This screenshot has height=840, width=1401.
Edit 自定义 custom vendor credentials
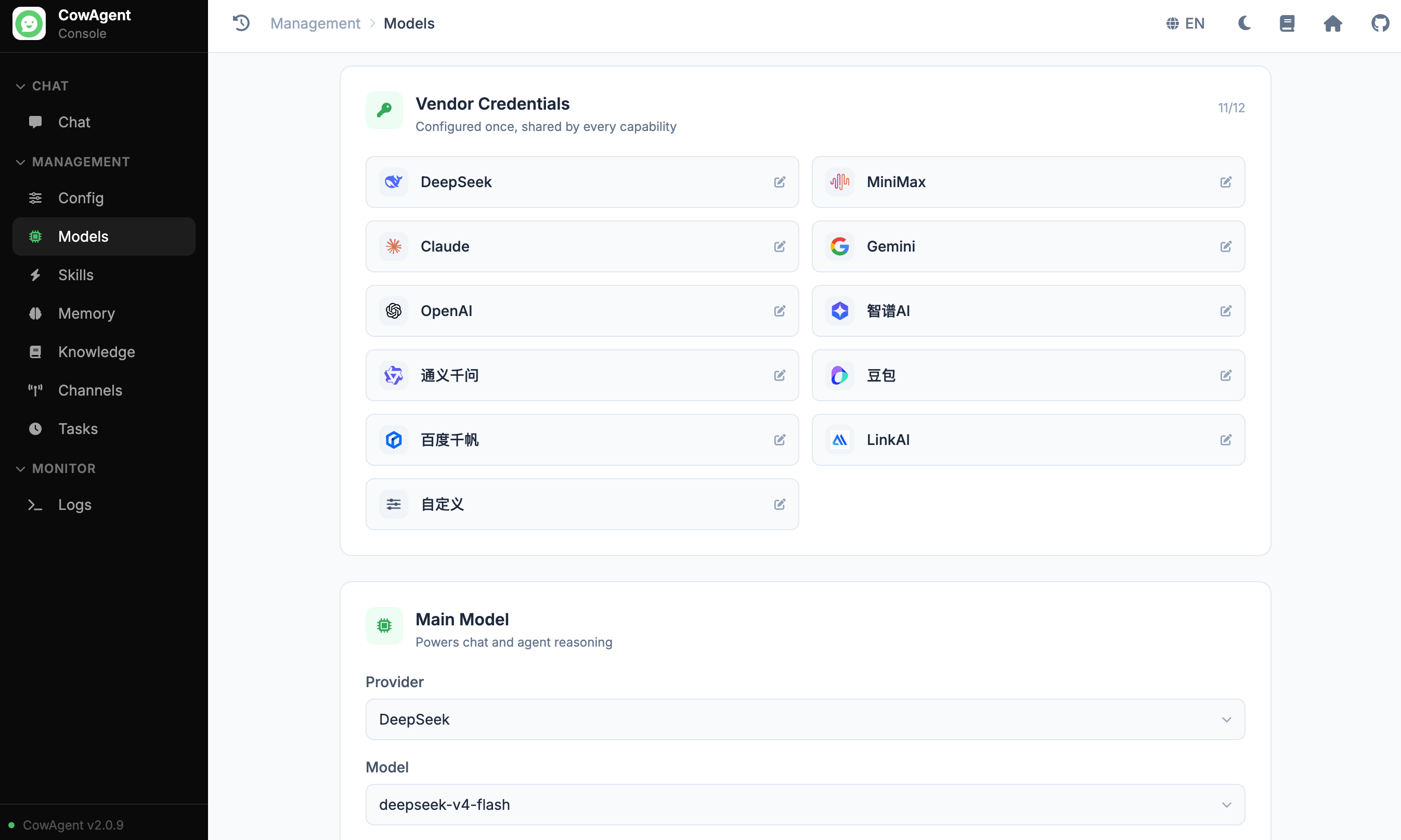coord(779,504)
